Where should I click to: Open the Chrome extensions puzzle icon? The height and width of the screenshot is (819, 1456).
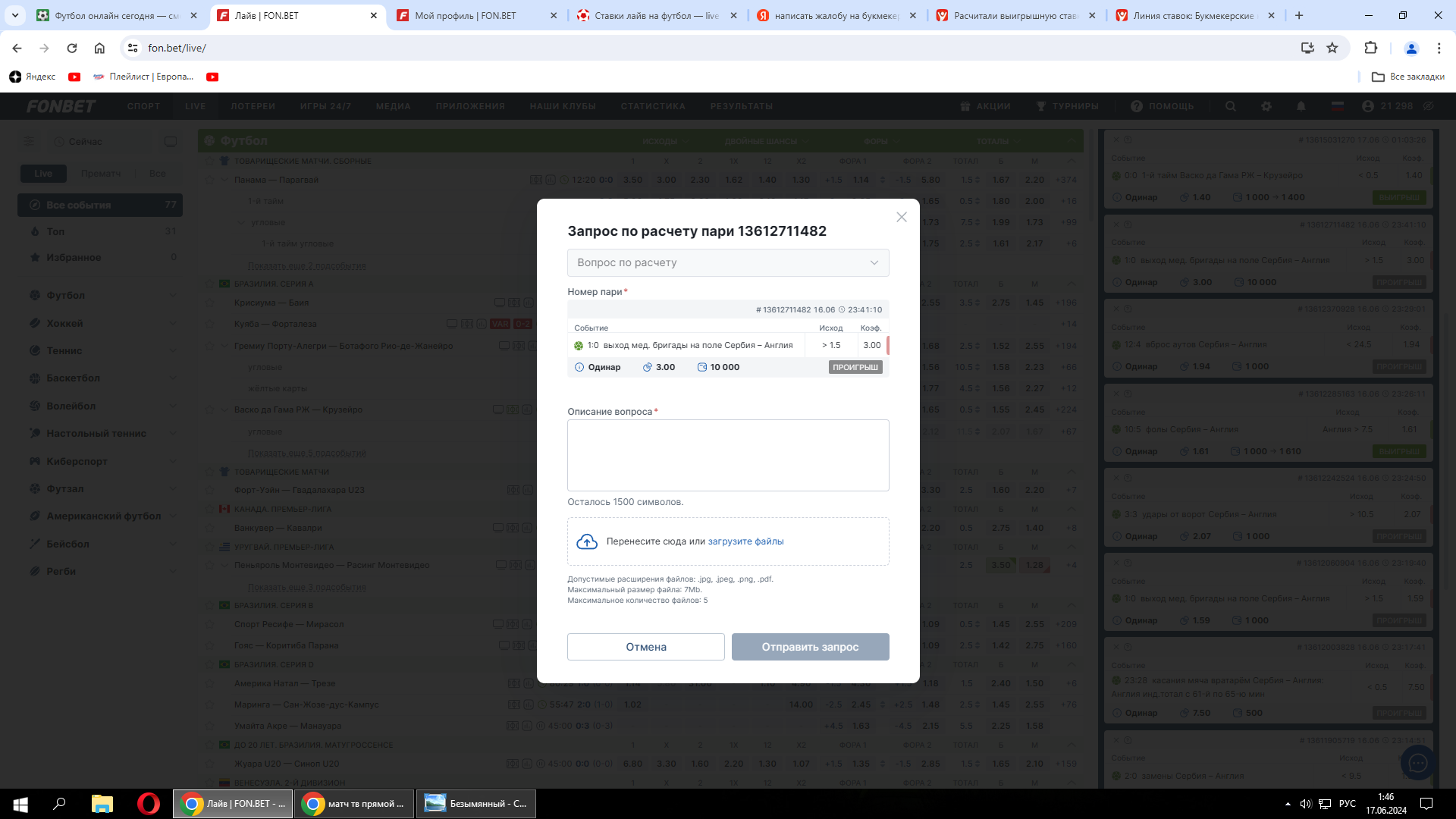coord(1370,48)
